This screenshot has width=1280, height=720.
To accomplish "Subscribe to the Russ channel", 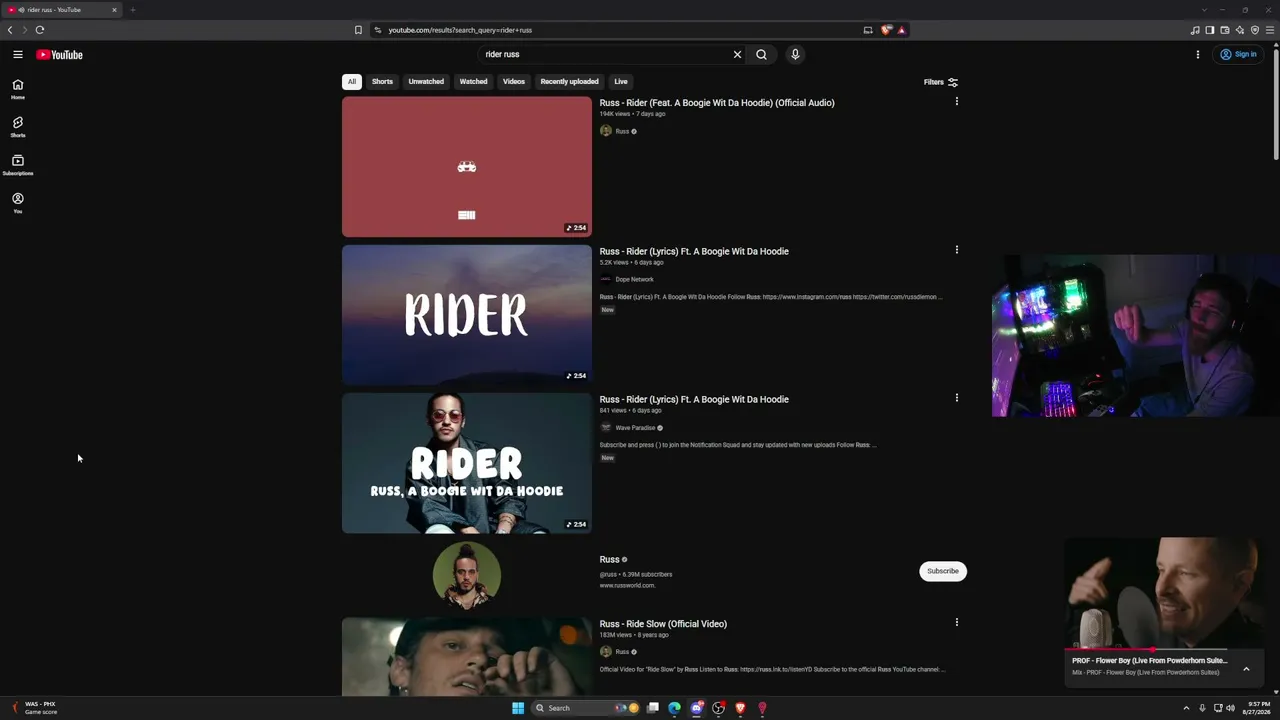I will coord(943,571).
